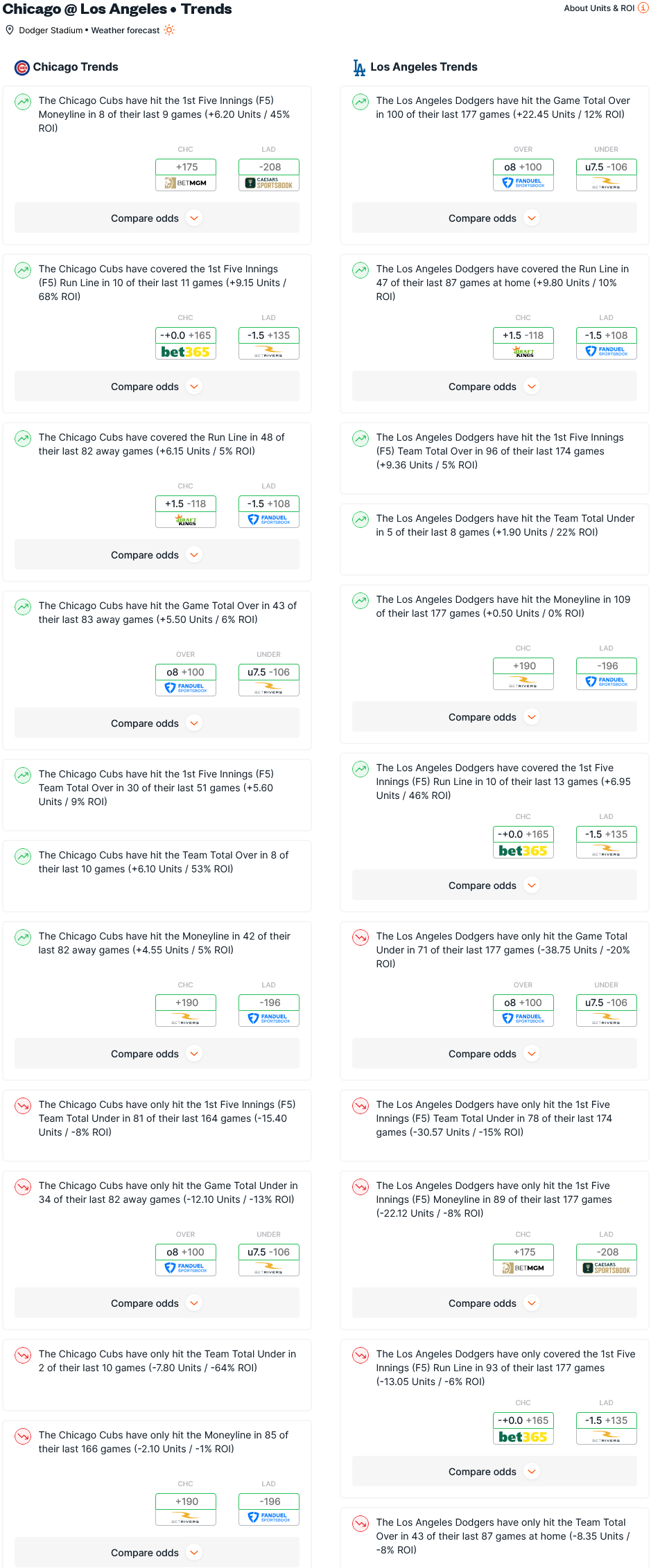Click FanDuel o8 +100 odds under Dodgers Game Total Over

tap(523, 175)
